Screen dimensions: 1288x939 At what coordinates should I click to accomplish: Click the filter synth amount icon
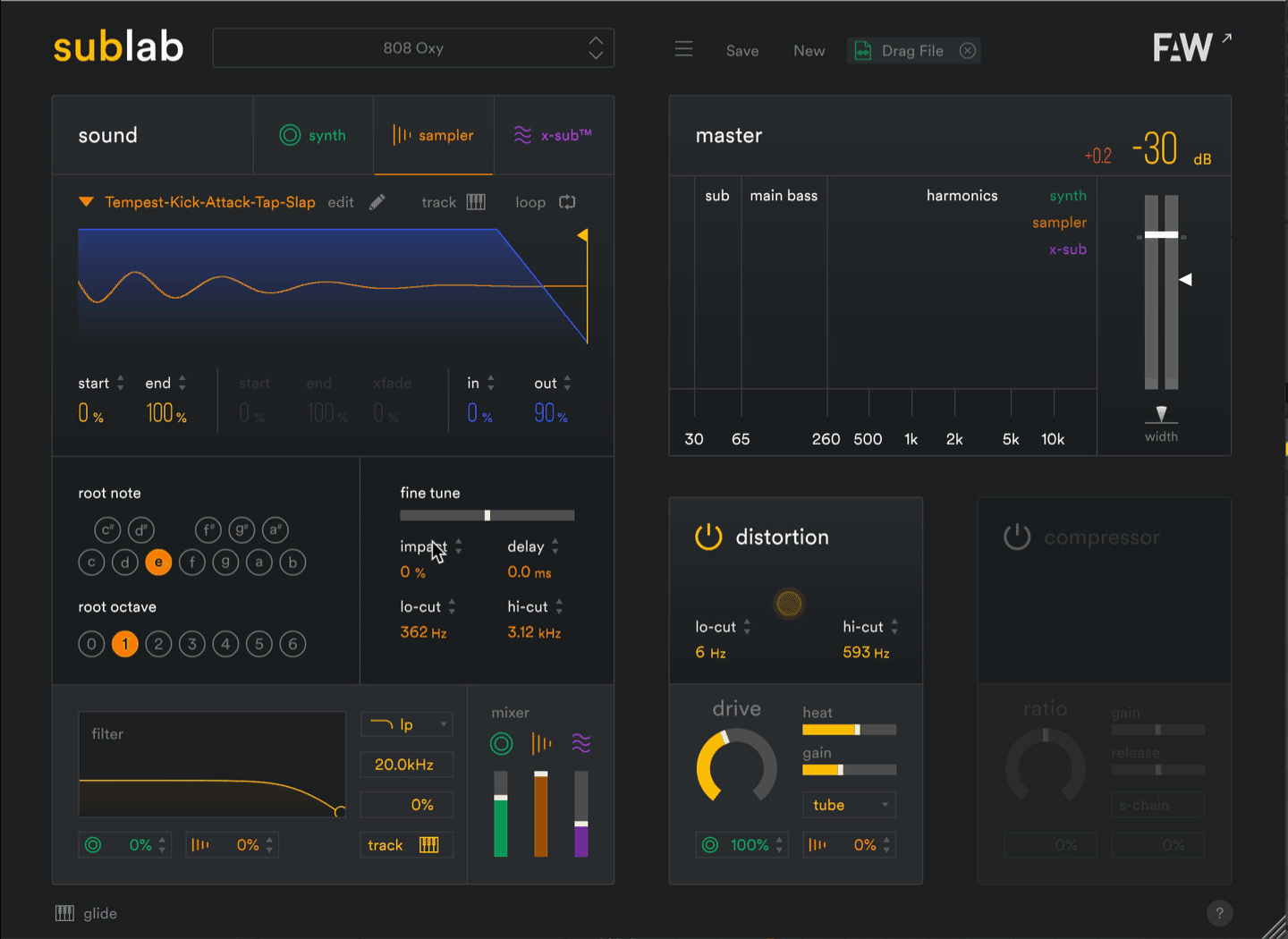coord(93,844)
